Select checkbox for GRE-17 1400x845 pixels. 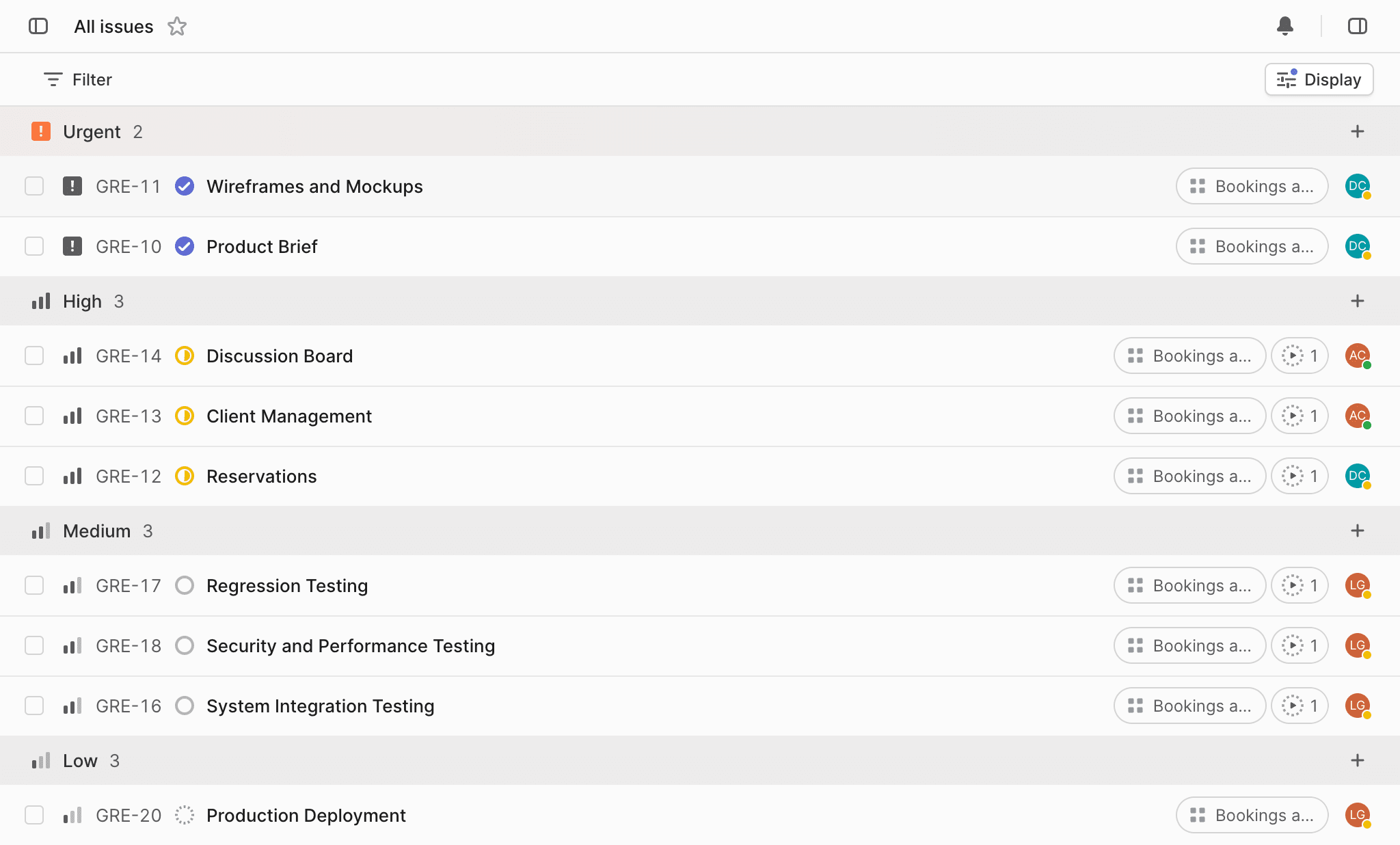pyautogui.click(x=34, y=585)
